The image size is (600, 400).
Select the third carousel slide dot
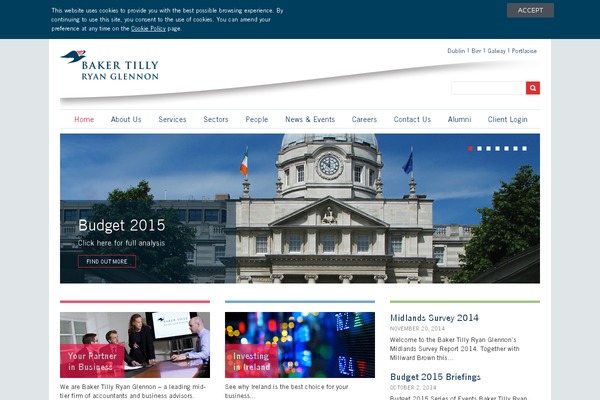tap(488, 149)
